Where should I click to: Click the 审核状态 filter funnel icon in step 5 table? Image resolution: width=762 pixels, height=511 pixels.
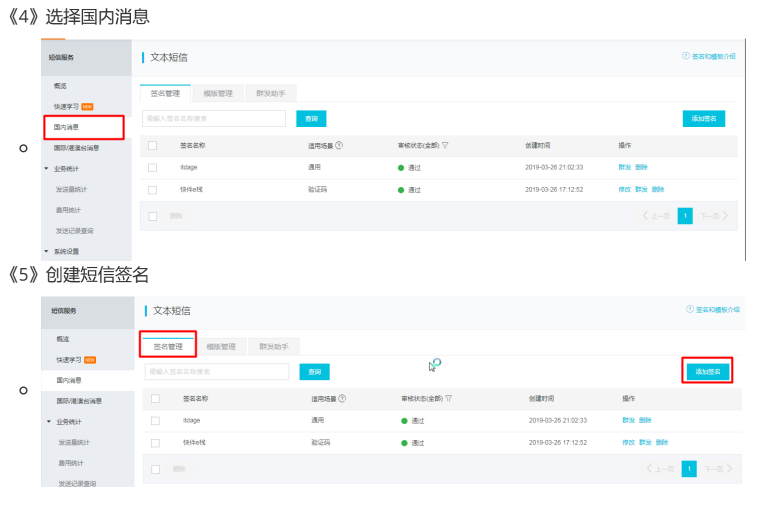[x=449, y=398]
